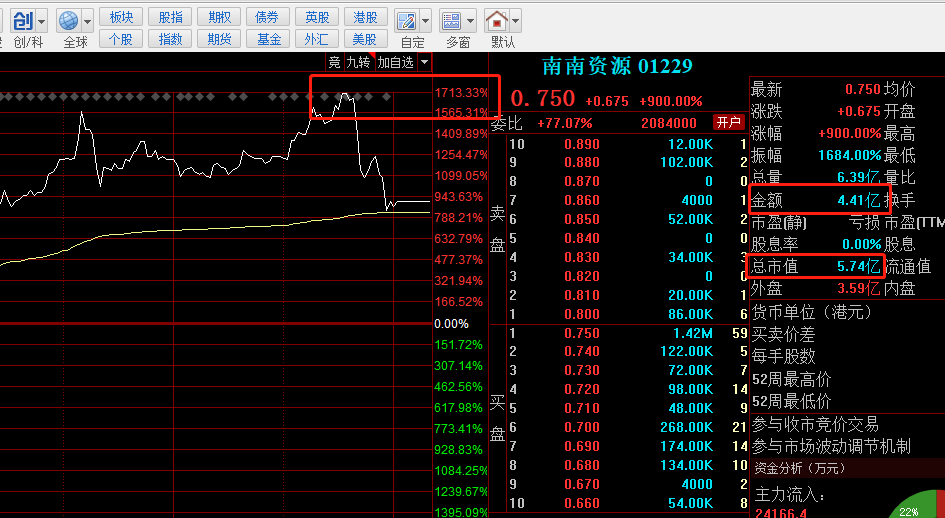
Task: Click the 0.00% baseline axis label
Action: 451,324
